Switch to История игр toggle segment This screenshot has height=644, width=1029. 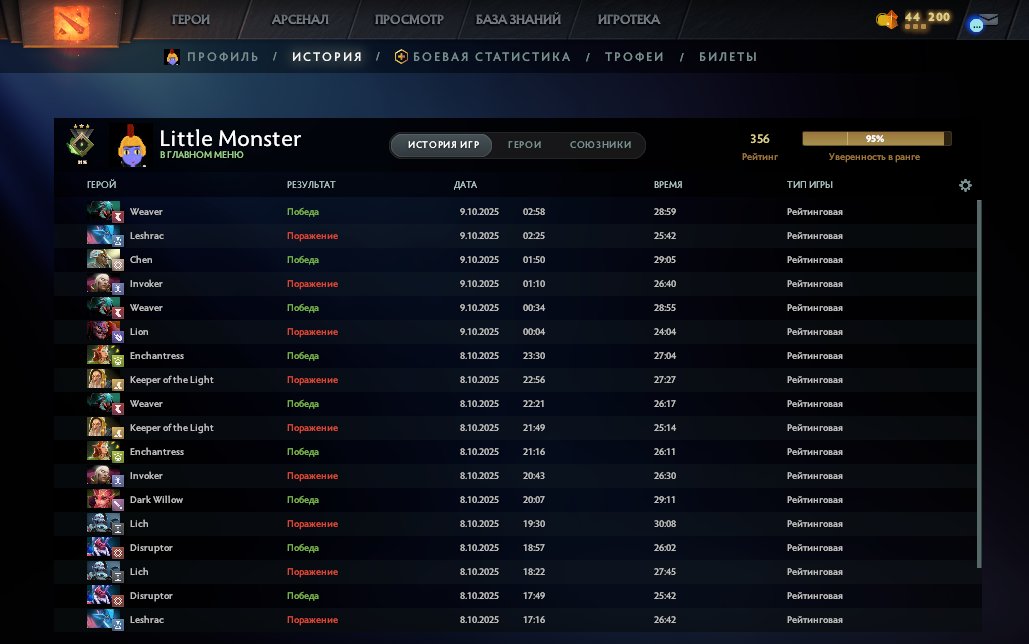(x=443, y=145)
